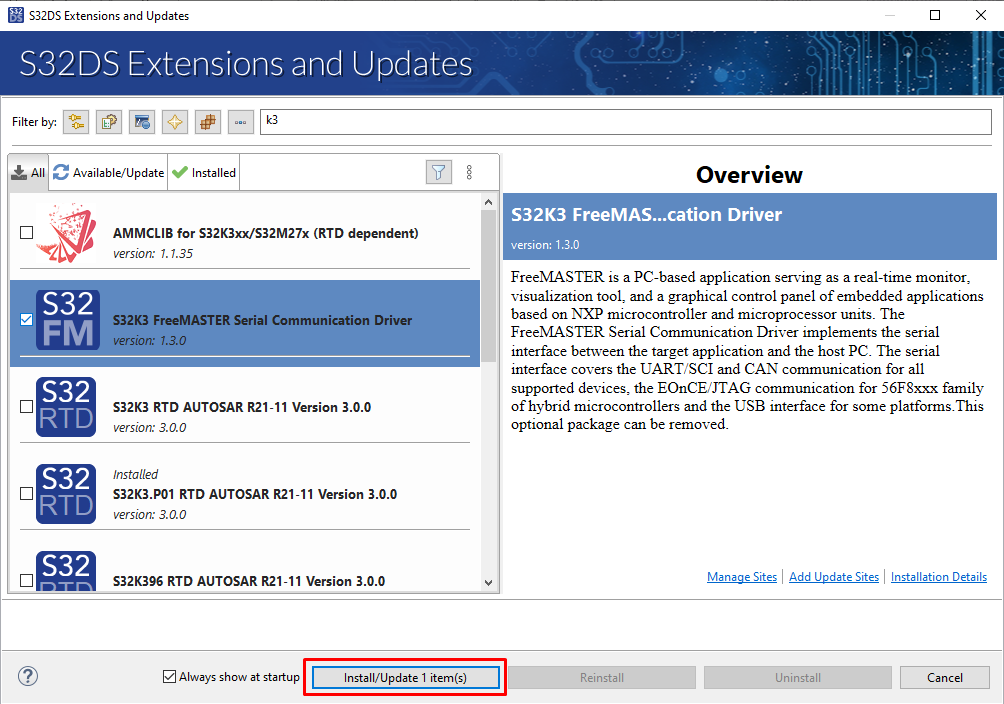Open the Installation Details link
1004x704 pixels.
point(938,577)
